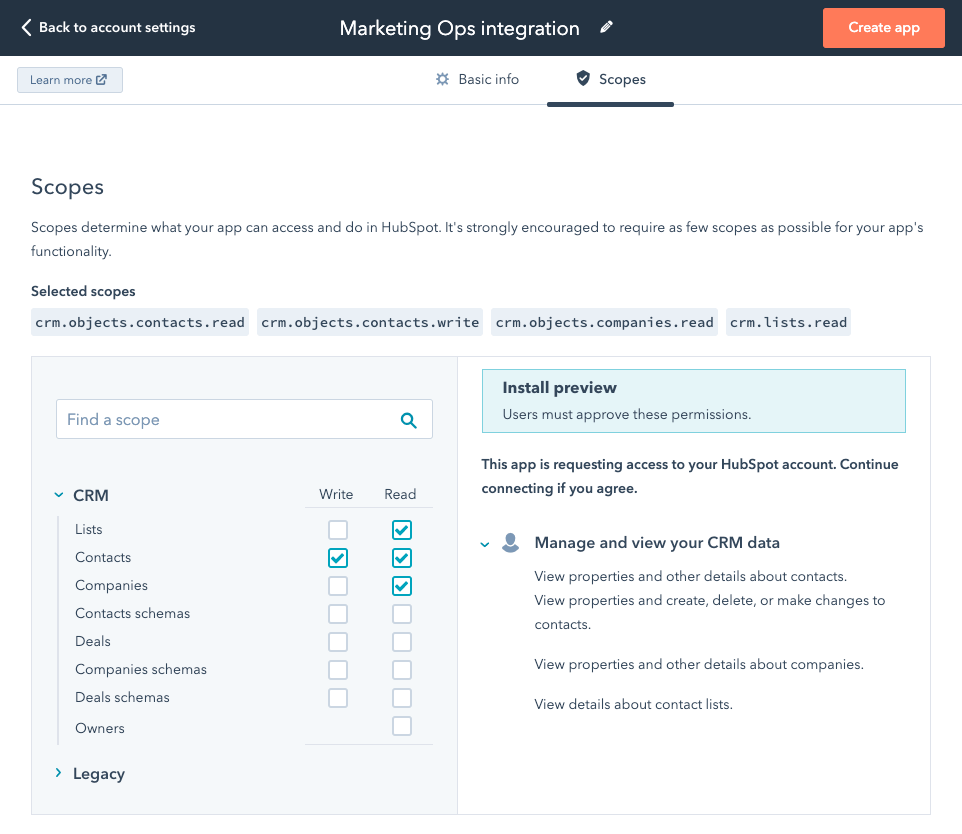Open the Learn more link
Viewport: 962px width, 834px height.
(x=69, y=79)
